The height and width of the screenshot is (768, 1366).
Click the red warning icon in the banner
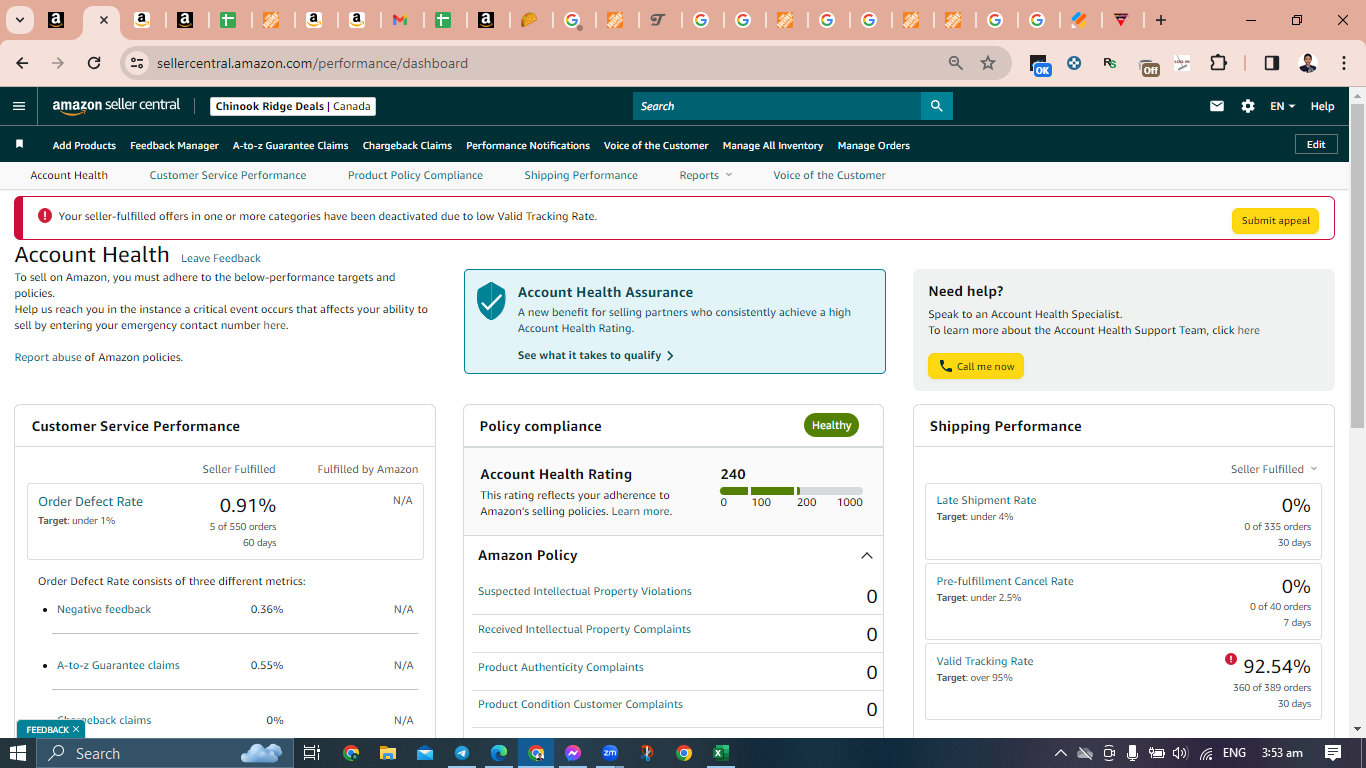coord(45,216)
